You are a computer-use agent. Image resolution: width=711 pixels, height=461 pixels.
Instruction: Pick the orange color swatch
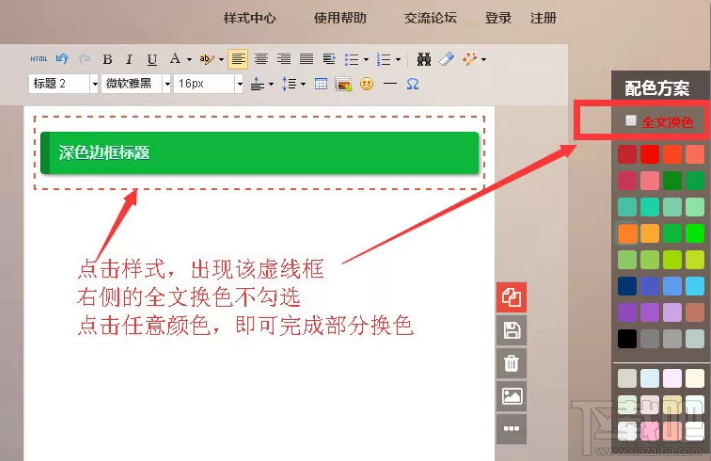click(628, 233)
